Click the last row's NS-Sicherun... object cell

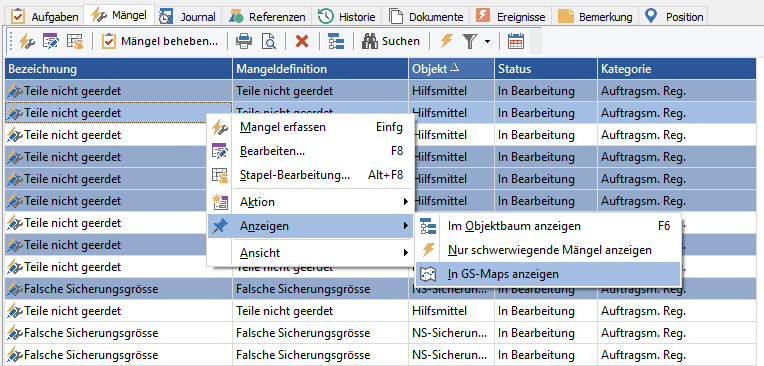click(x=452, y=355)
